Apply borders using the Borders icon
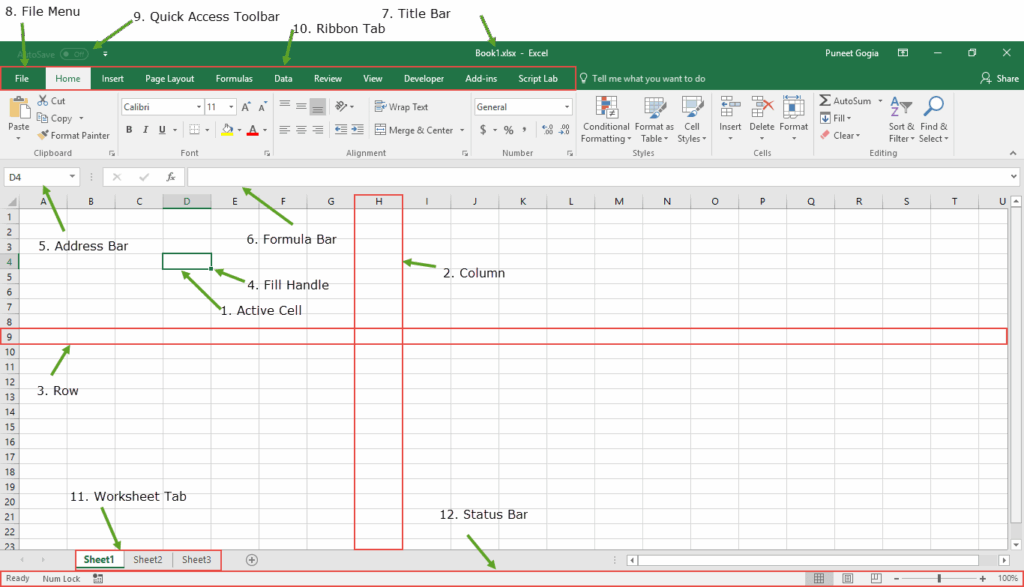Viewport: 1024px width, 587px height. click(195, 130)
